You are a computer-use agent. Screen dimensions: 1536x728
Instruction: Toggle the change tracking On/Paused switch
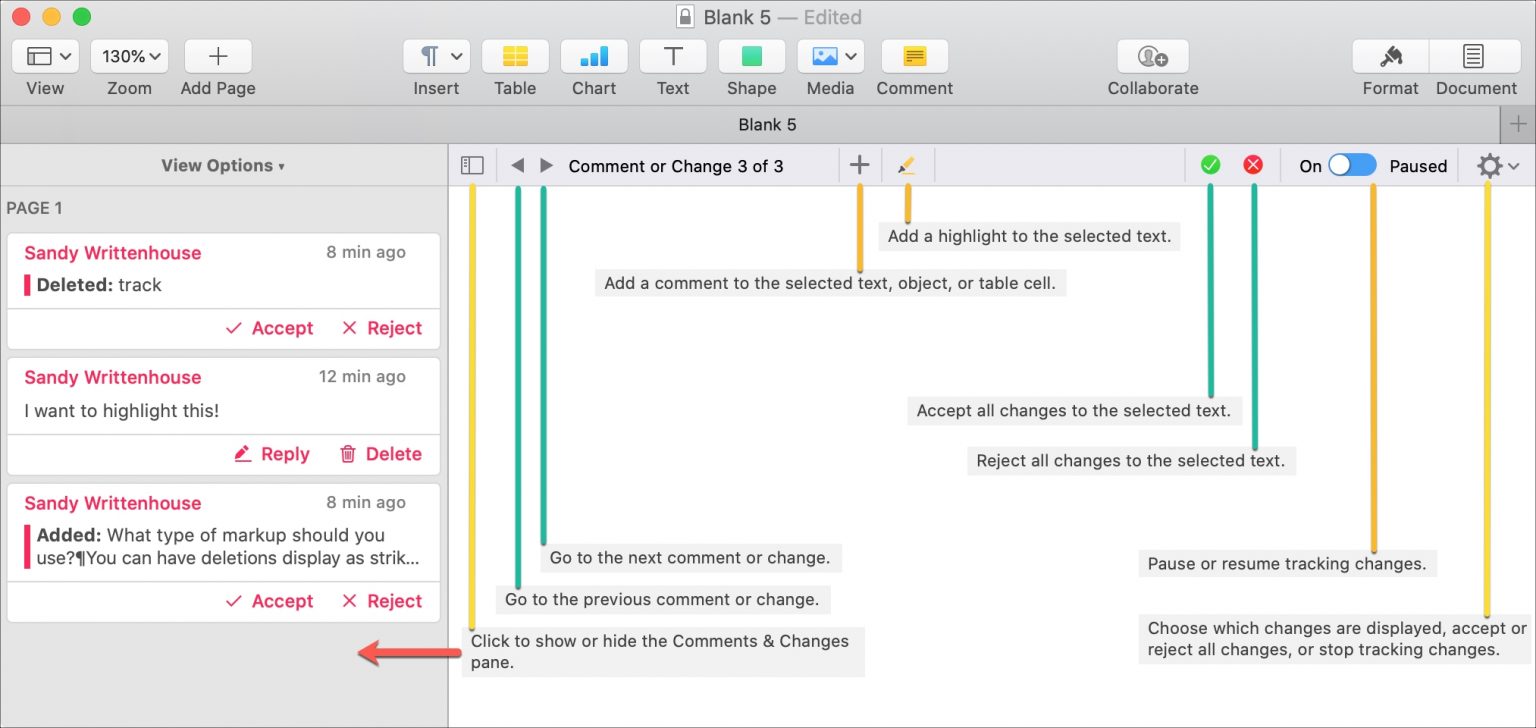1352,166
